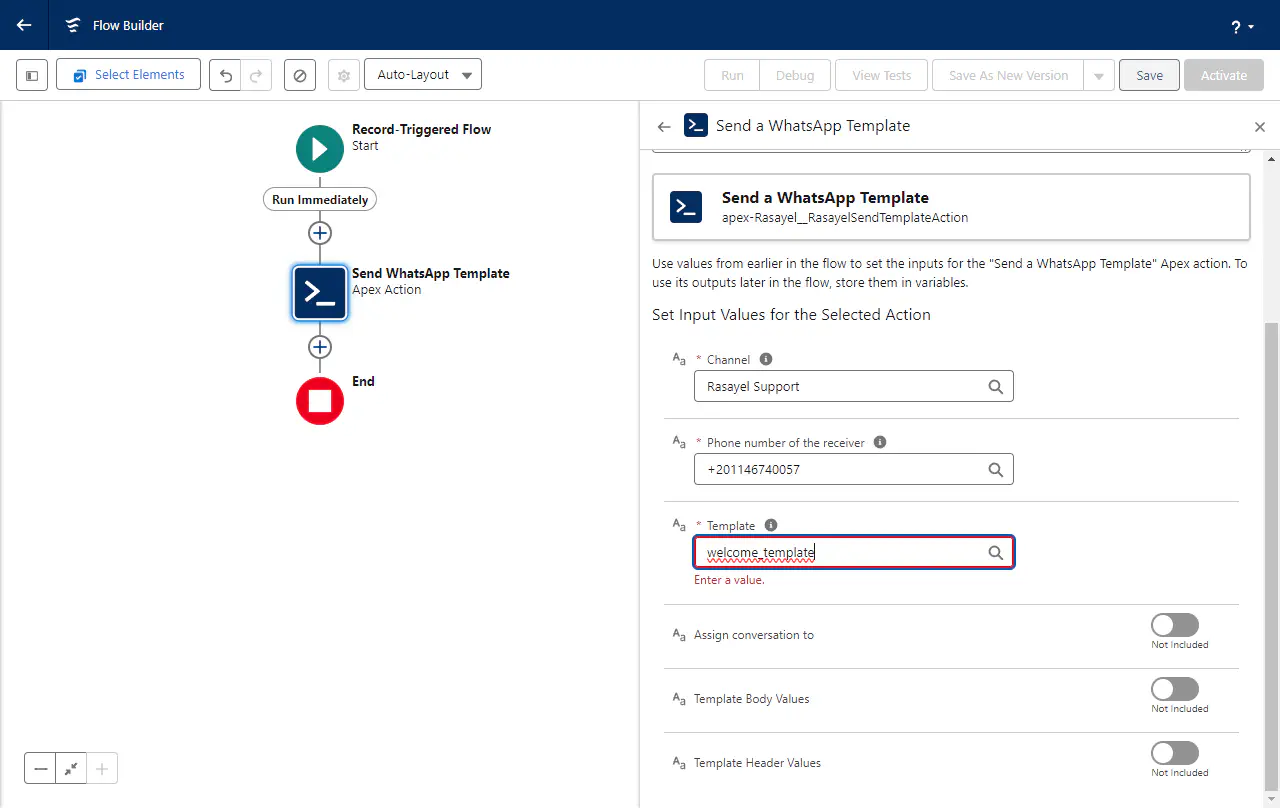Redo the last change
This screenshot has height=808, width=1280.
tap(256, 75)
